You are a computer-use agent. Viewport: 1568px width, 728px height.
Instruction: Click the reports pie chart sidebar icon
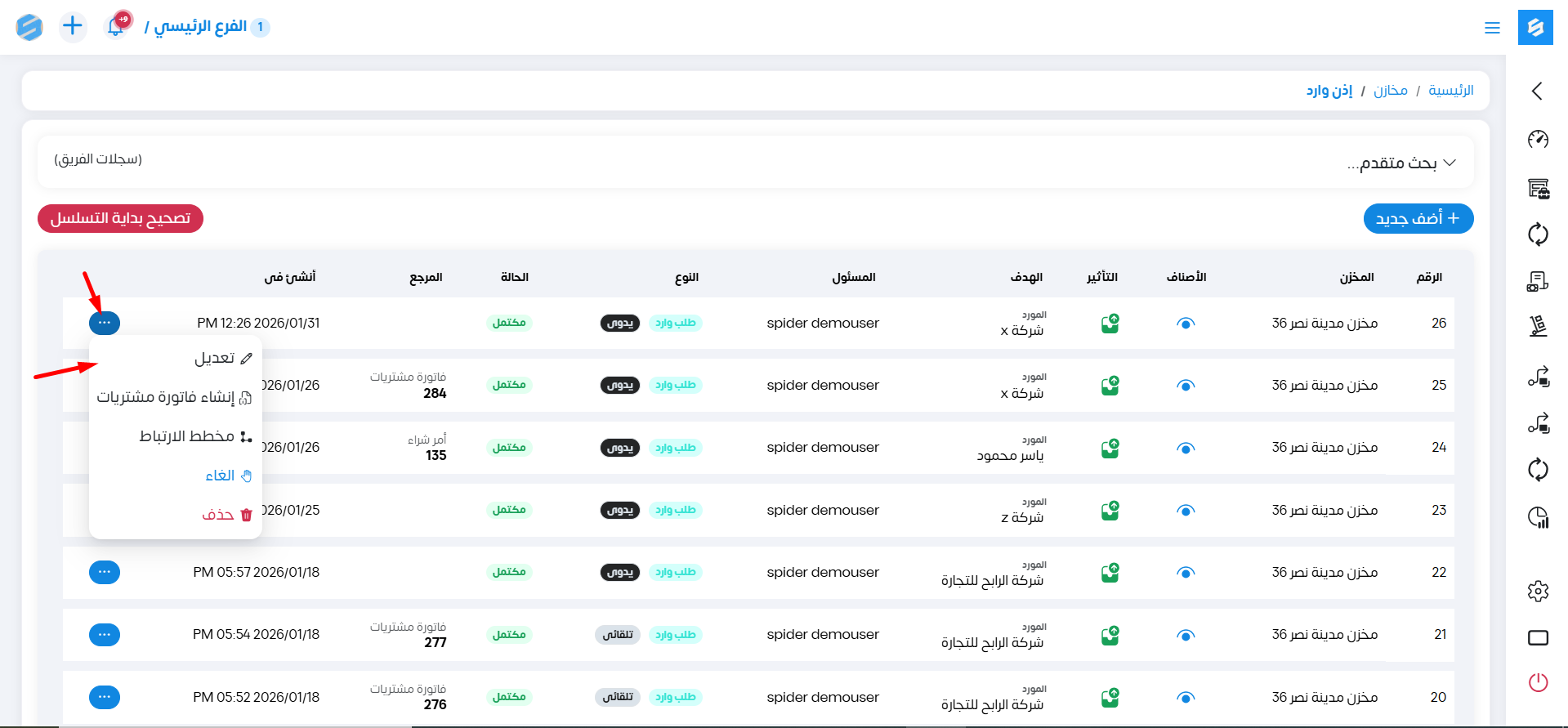tap(1538, 517)
